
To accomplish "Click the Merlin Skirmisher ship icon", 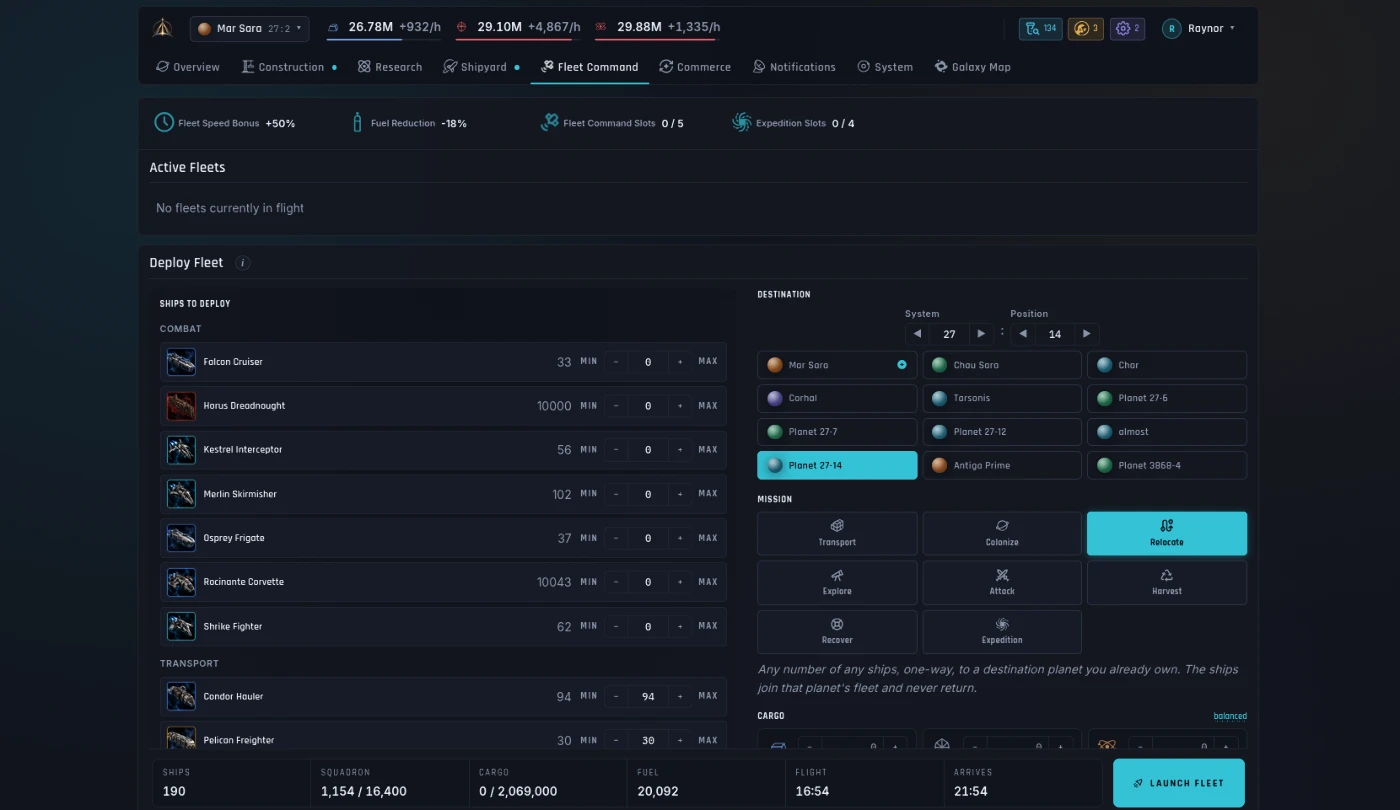I will pyautogui.click(x=181, y=494).
